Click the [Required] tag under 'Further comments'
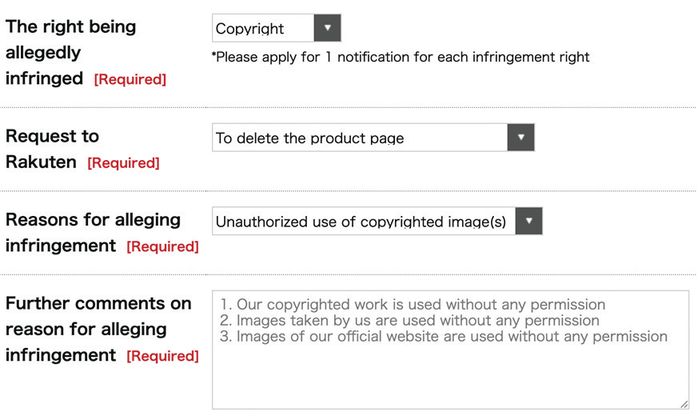The height and width of the screenshot is (416, 698). coord(162,356)
